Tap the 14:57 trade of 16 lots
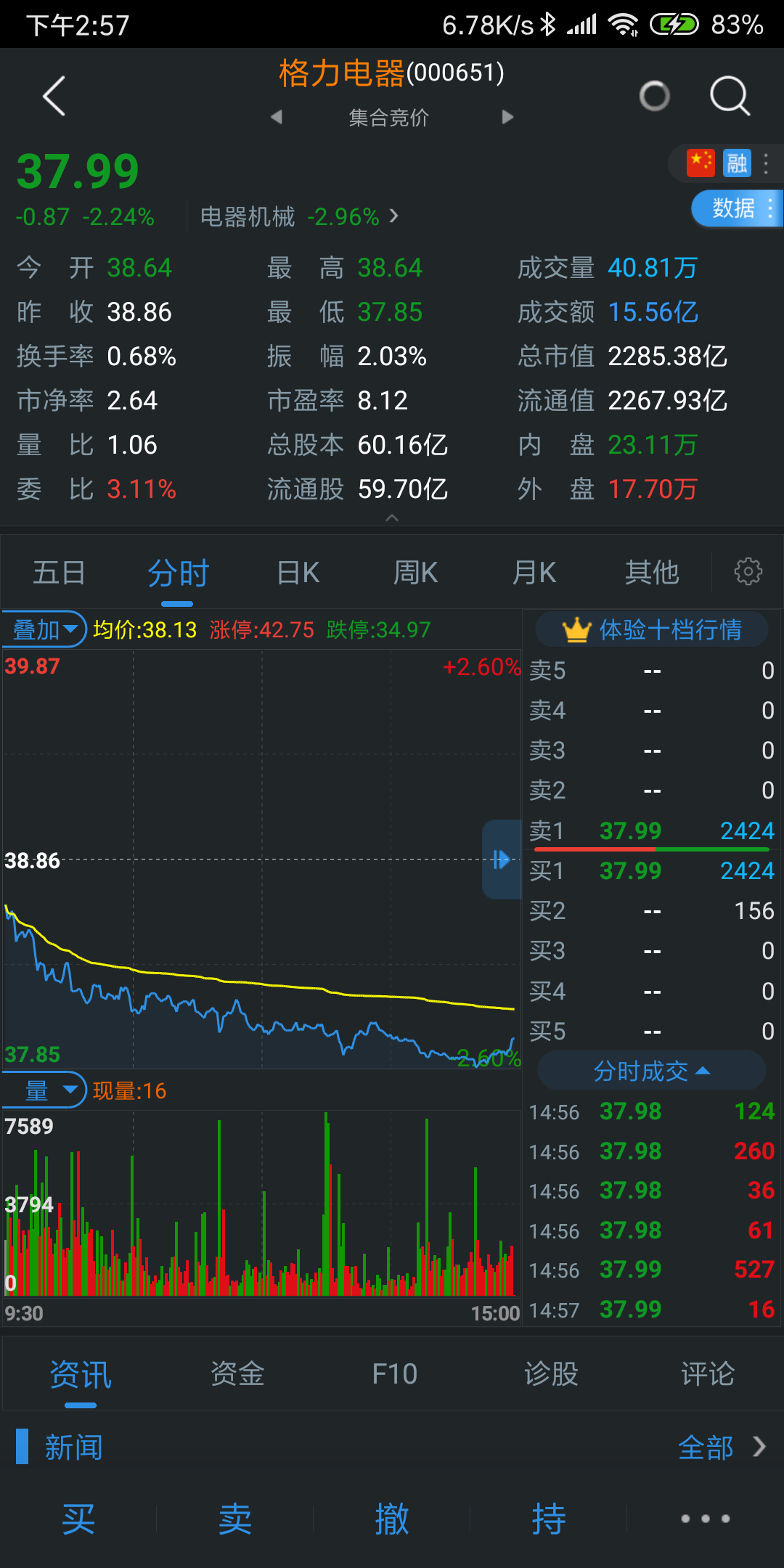 coord(652,1310)
